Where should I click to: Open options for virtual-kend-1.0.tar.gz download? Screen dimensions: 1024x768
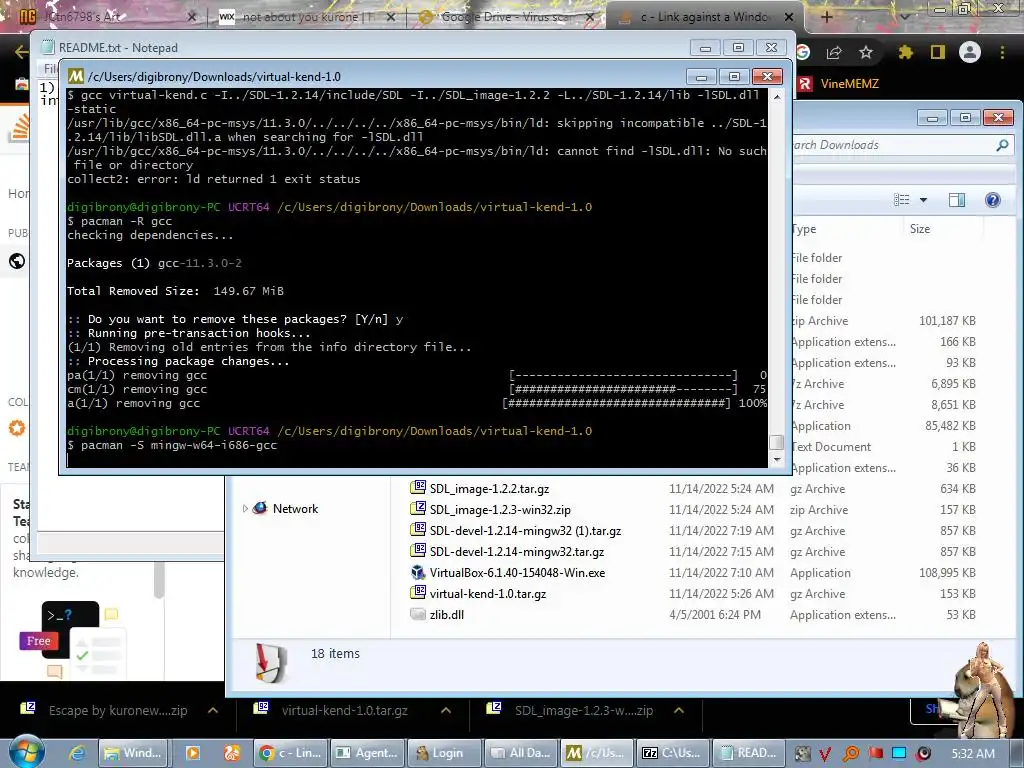click(x=445, y=711)
